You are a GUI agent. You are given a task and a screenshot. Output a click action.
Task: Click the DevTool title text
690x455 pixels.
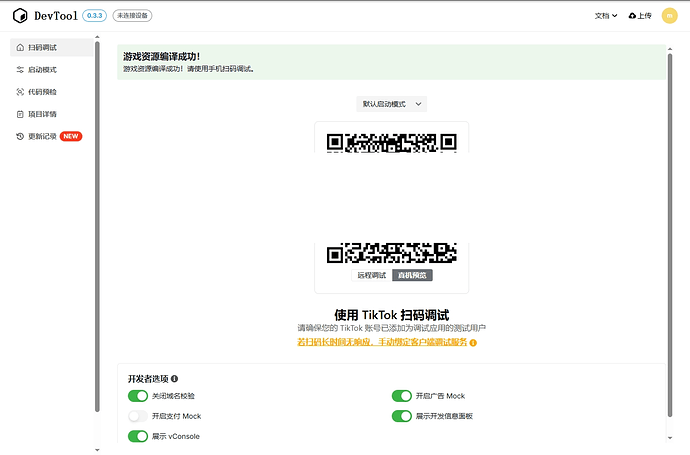tap(56, 16)
